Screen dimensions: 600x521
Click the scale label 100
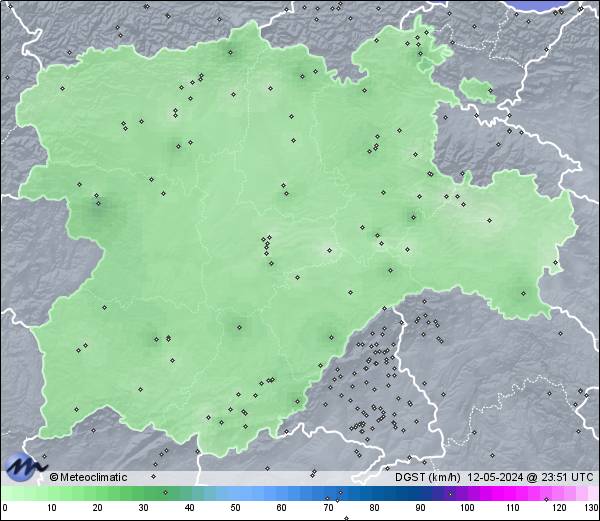[467, 508]
